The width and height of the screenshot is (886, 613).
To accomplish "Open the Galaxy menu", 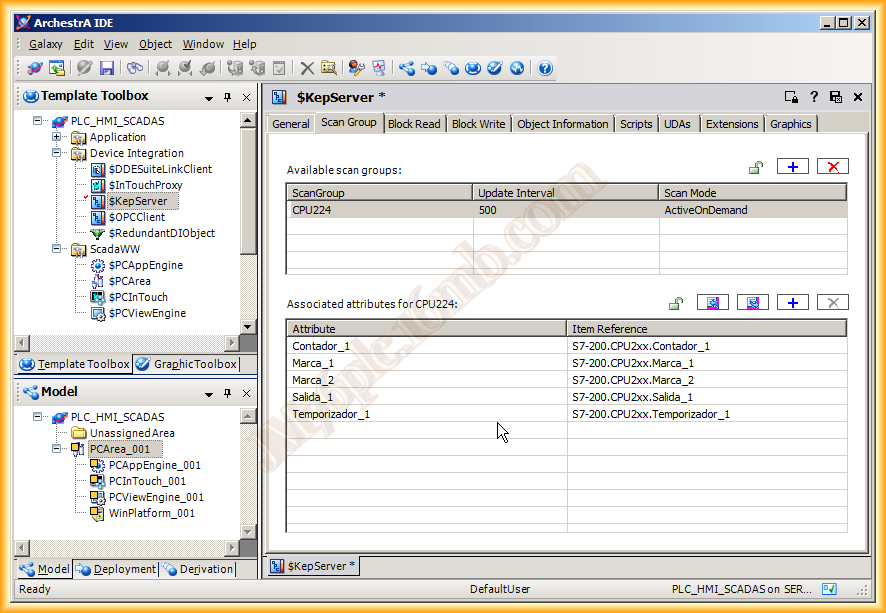I will (45, 44).
